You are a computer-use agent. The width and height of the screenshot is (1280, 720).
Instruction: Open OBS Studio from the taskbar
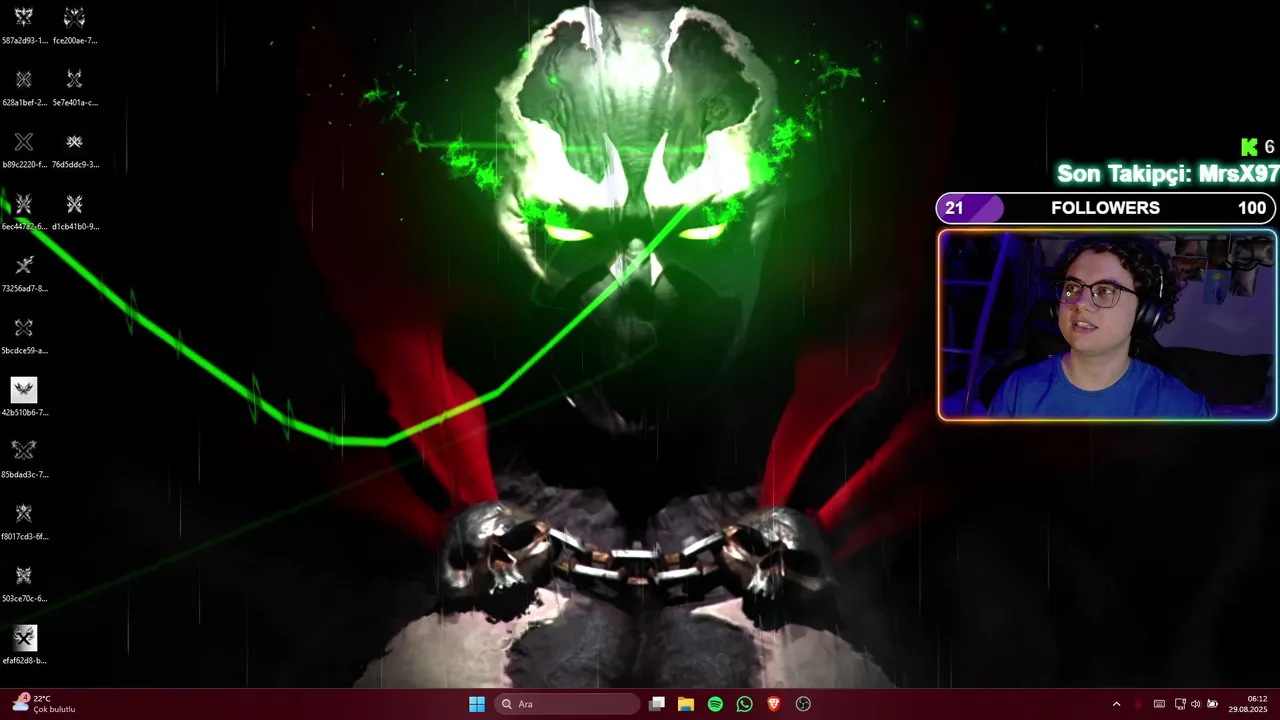[803, 704]
